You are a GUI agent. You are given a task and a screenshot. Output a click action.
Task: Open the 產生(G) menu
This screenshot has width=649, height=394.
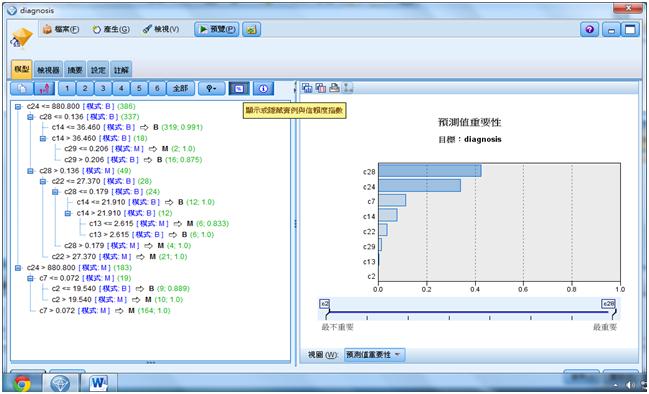tap(111, 29)
